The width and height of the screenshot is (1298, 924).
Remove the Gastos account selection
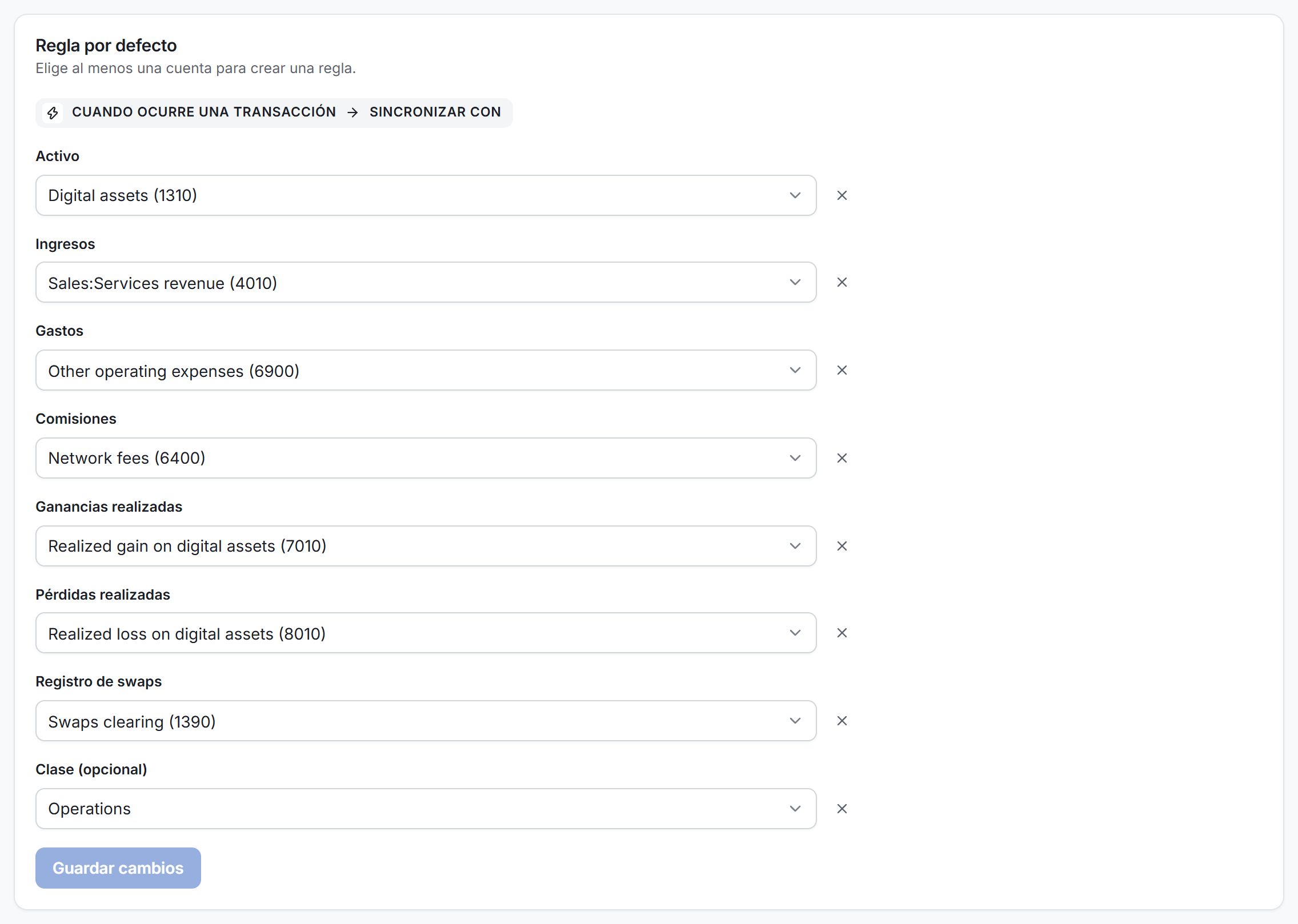click(x=842, y=370)
